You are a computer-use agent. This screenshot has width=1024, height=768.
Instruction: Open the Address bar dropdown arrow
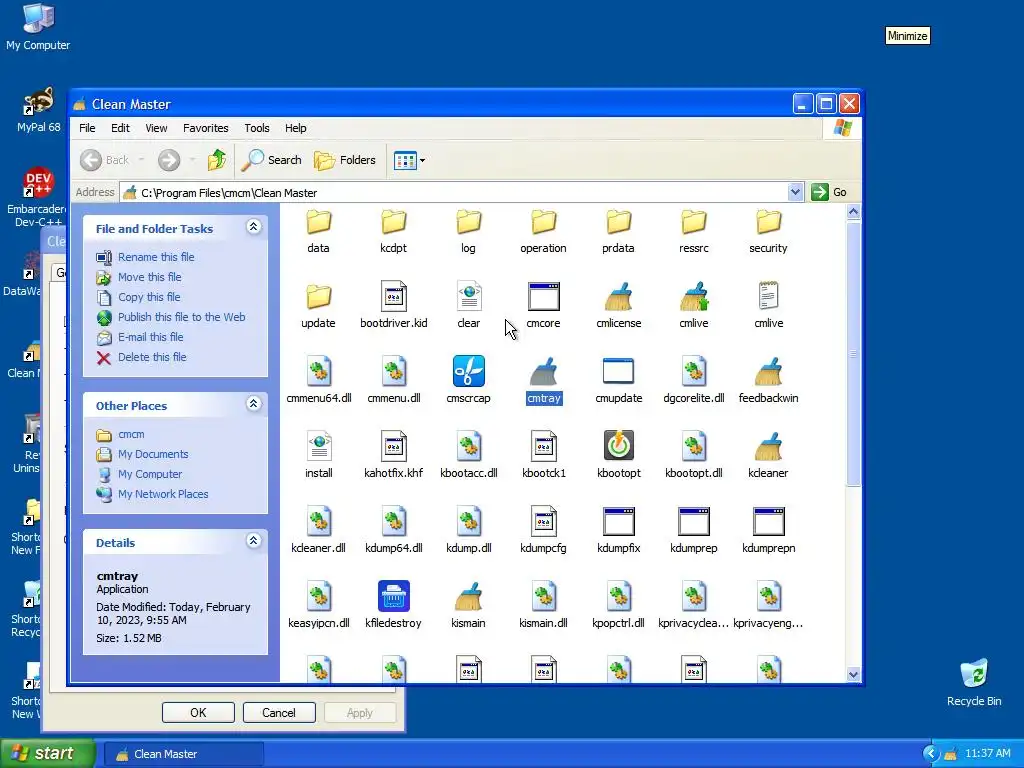pos(795,192)
